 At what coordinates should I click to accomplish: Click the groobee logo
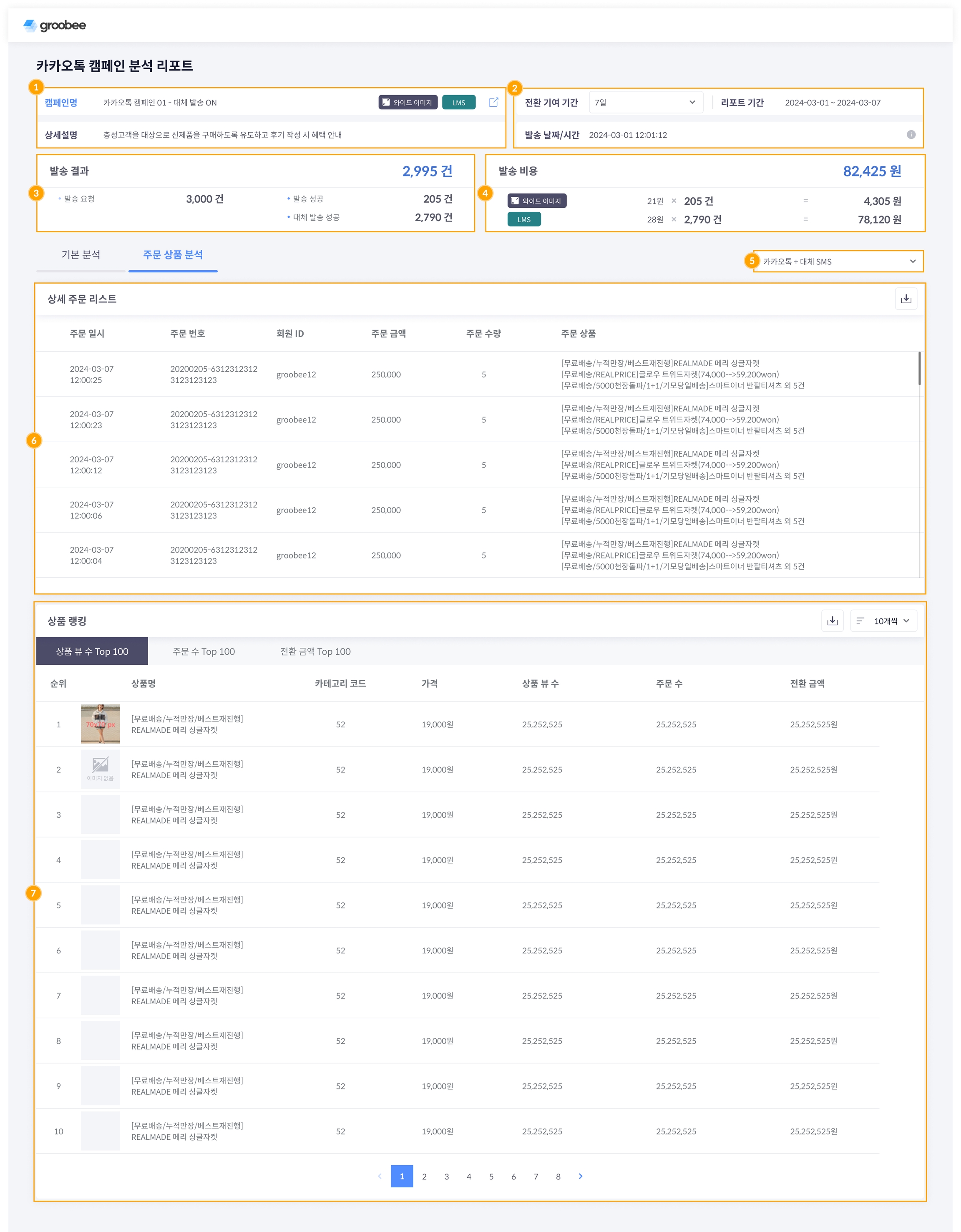coord(55,25)
